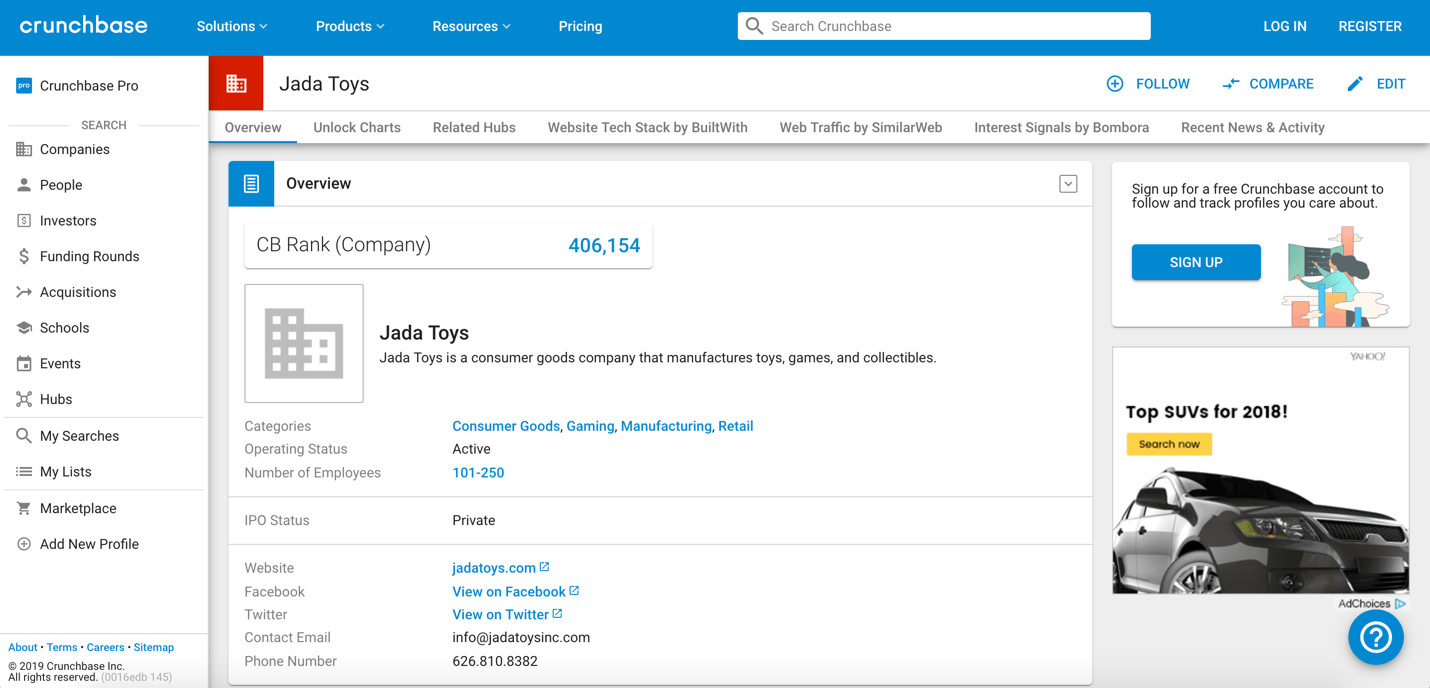Viewport: 1430px width, 688px height.
Task: Click the Search Crunchbase input field
Action: (955, 27)
